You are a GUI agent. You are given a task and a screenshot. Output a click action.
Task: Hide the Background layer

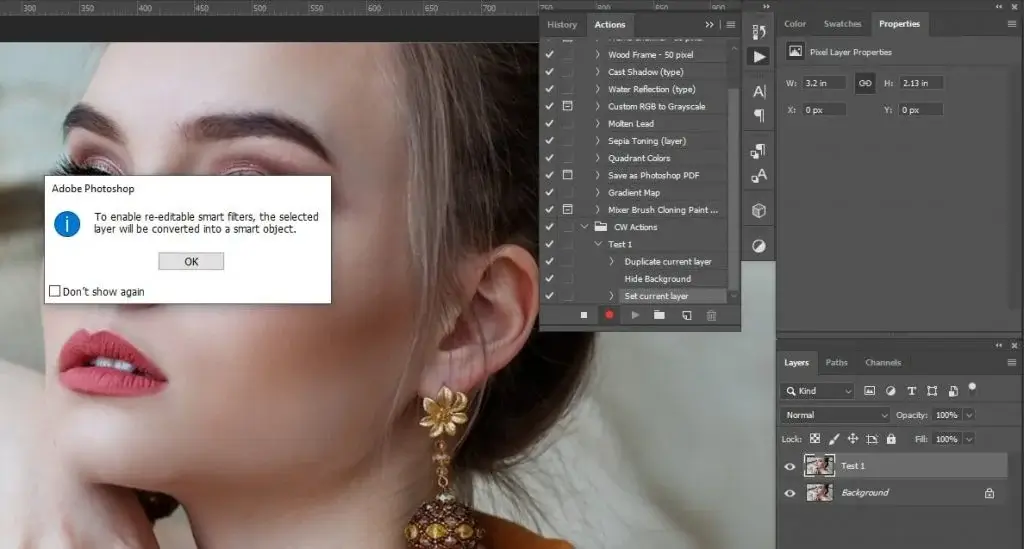[790, 493]
